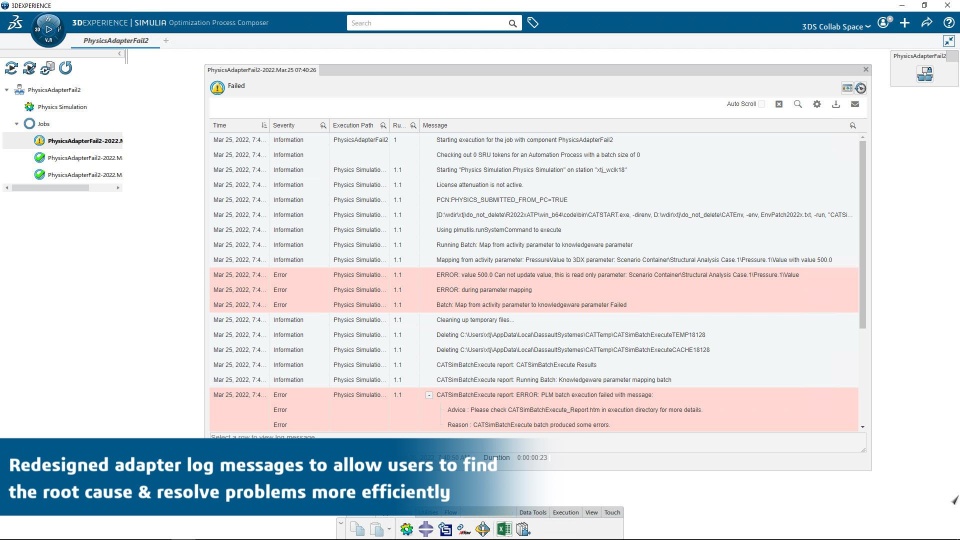
Task: Collapse the bottom action bar chevron
Action: (x=340, y=524)
